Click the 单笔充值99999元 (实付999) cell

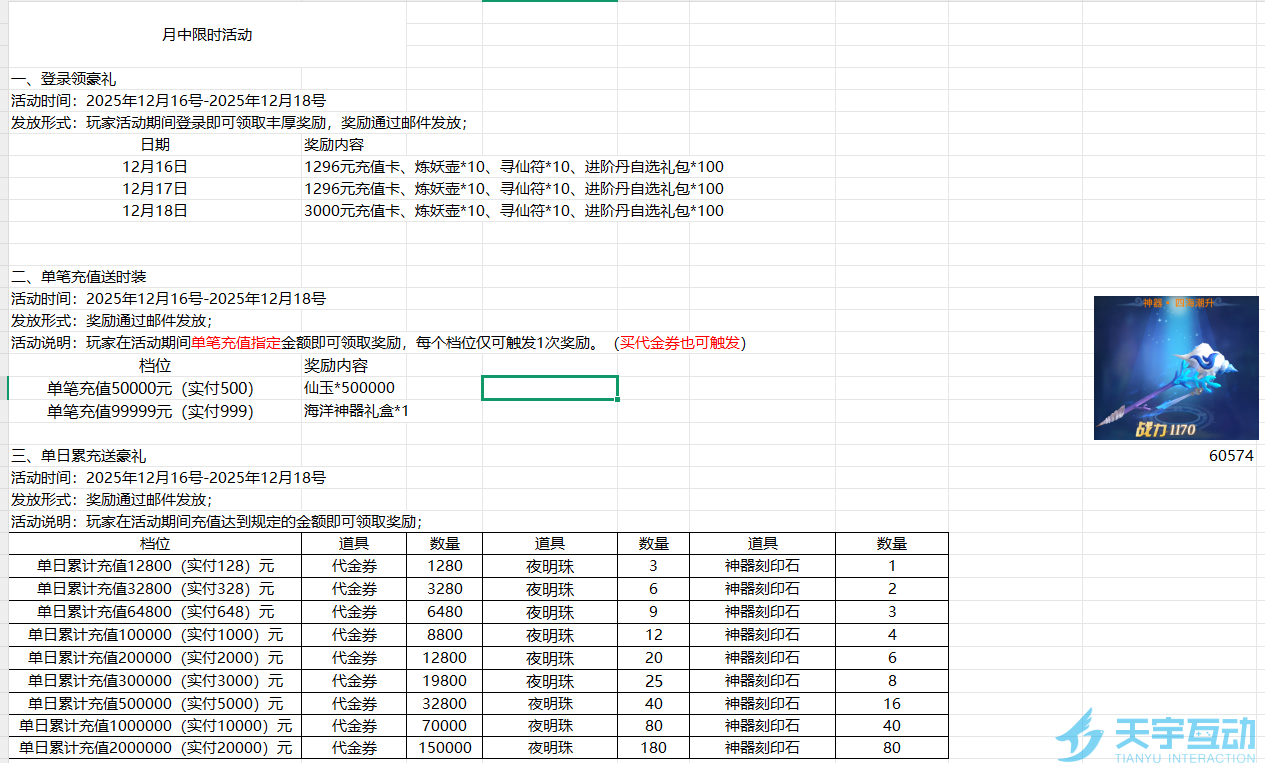150,411
